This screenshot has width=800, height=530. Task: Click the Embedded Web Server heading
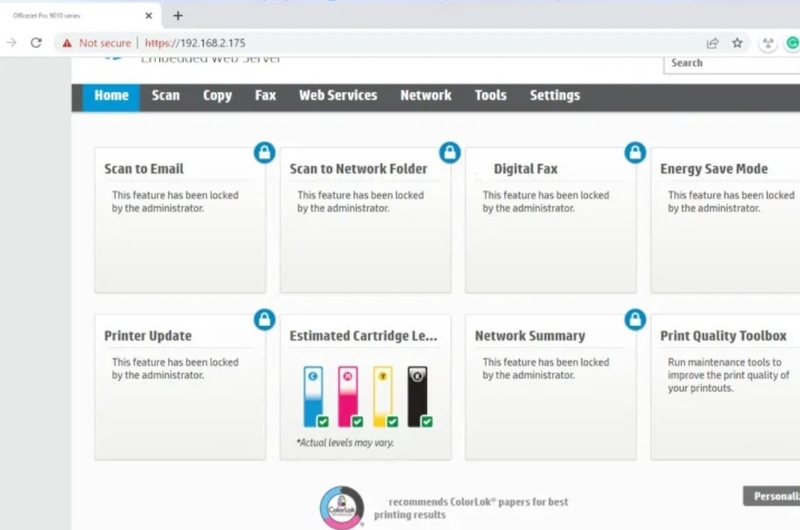pos(210,60)
